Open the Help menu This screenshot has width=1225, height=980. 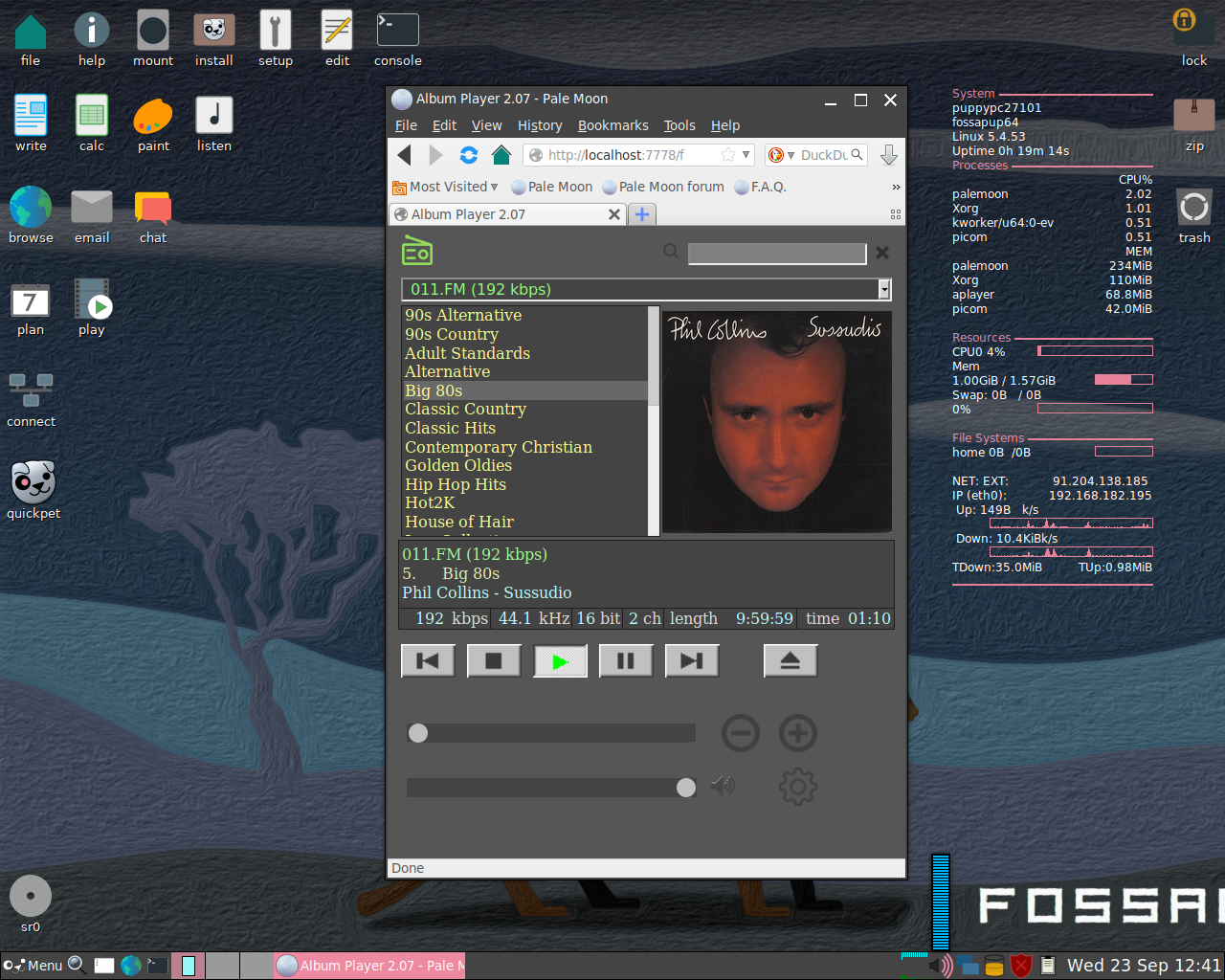click(725, 125)
